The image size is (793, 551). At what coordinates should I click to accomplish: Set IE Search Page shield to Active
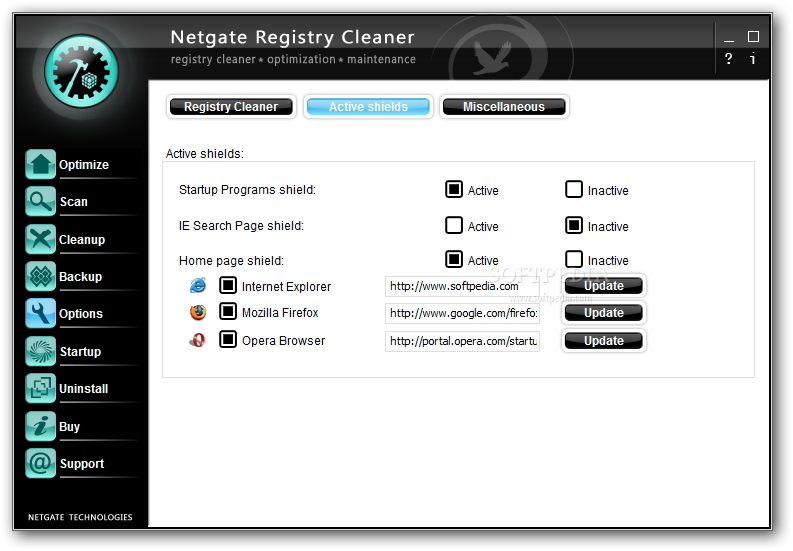click(454, 225)
